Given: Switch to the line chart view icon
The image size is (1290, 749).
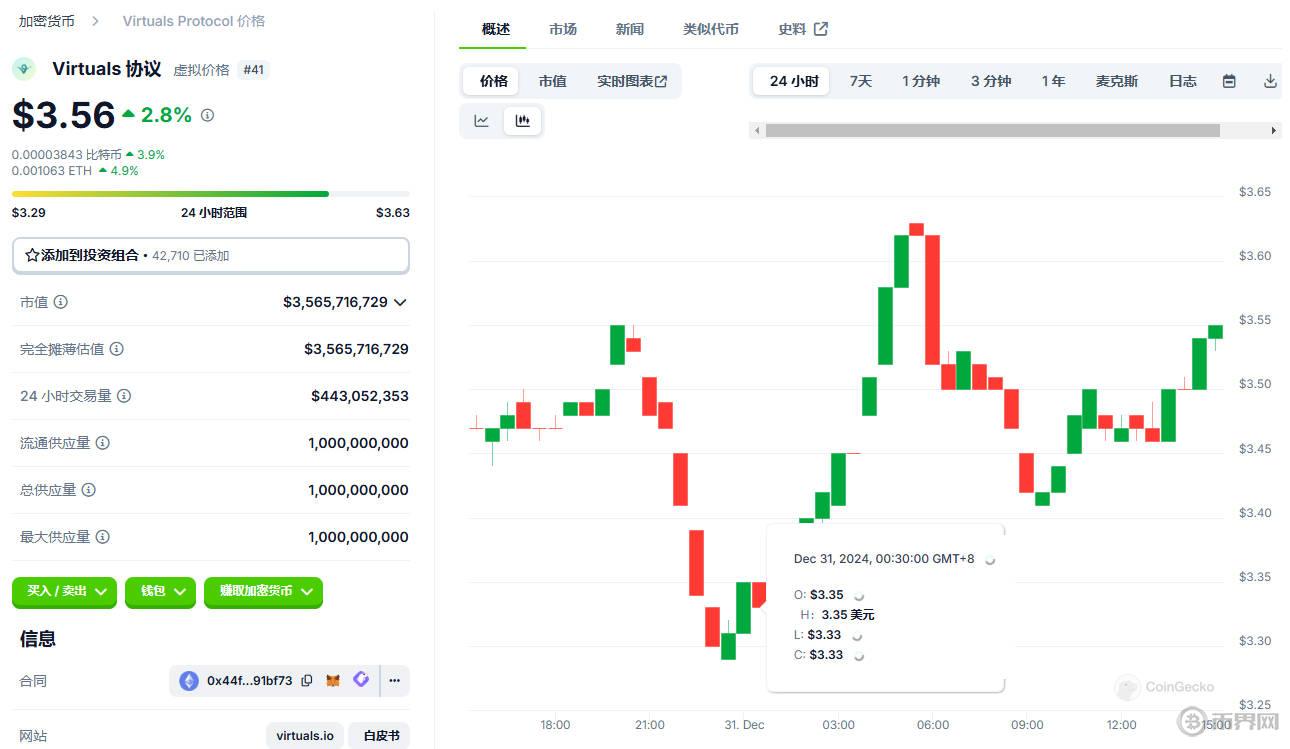Looking at the screenshot, I should tap(482, 121).
